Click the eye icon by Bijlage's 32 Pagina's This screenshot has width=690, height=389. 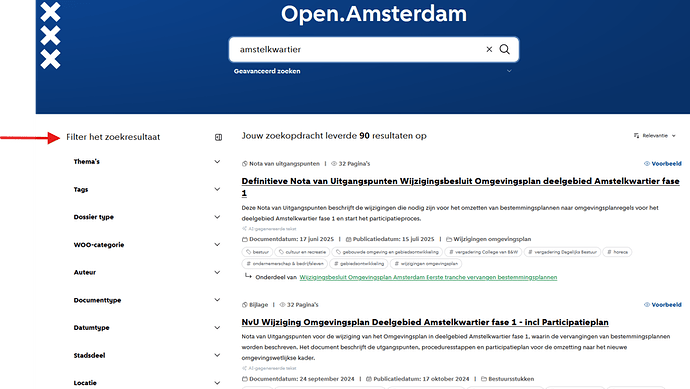click(x=283, y=305)
